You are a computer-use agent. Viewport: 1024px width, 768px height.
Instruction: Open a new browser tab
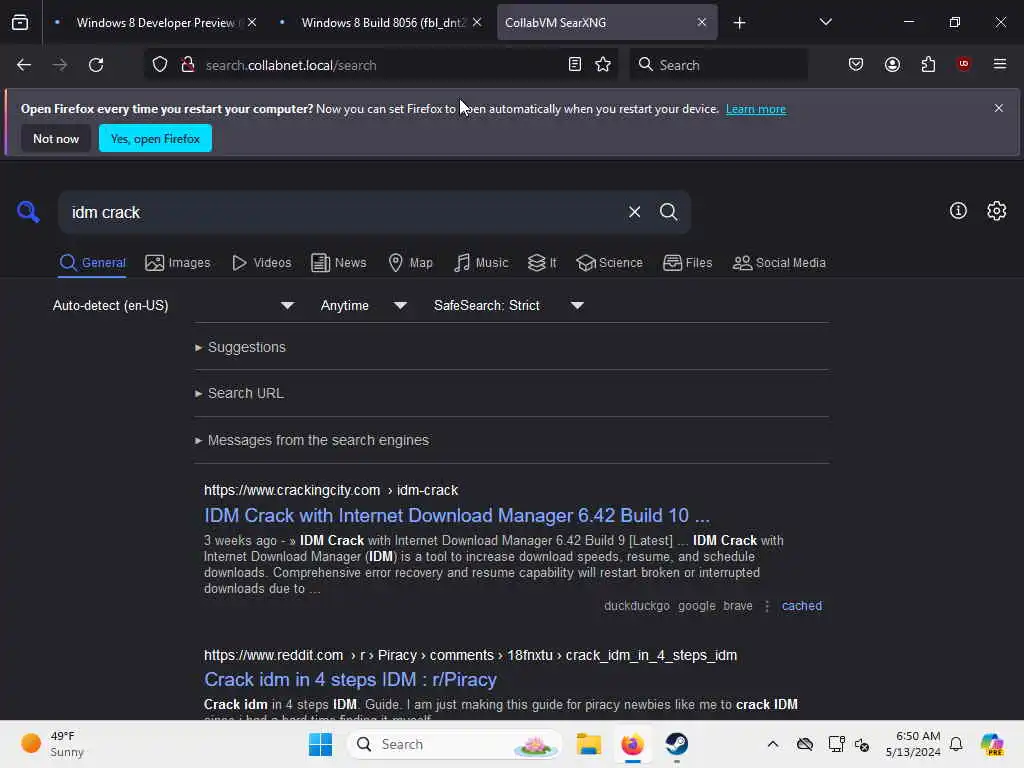[x=739, y=23]
